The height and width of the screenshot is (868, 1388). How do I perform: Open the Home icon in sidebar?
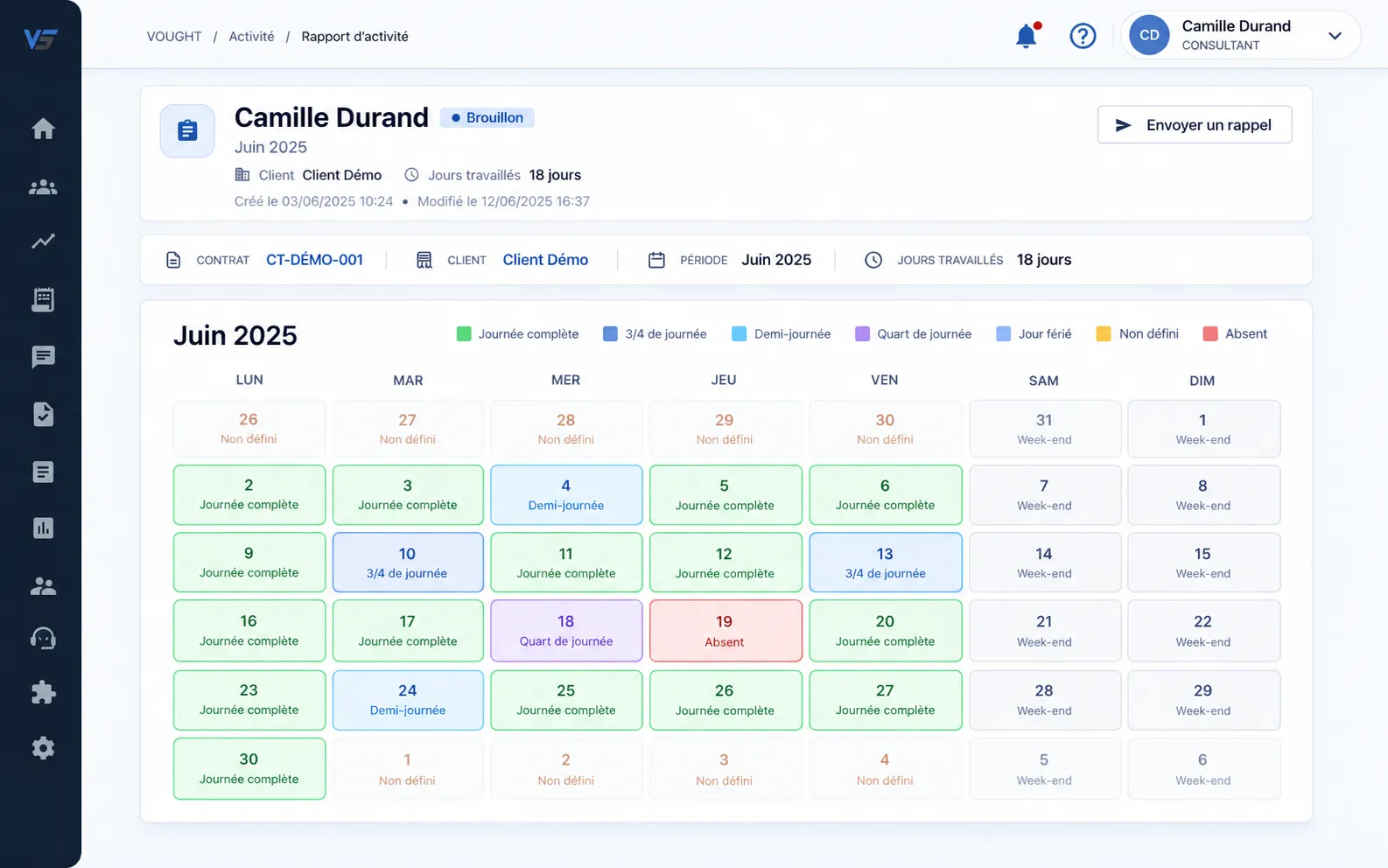pos(43,129)
